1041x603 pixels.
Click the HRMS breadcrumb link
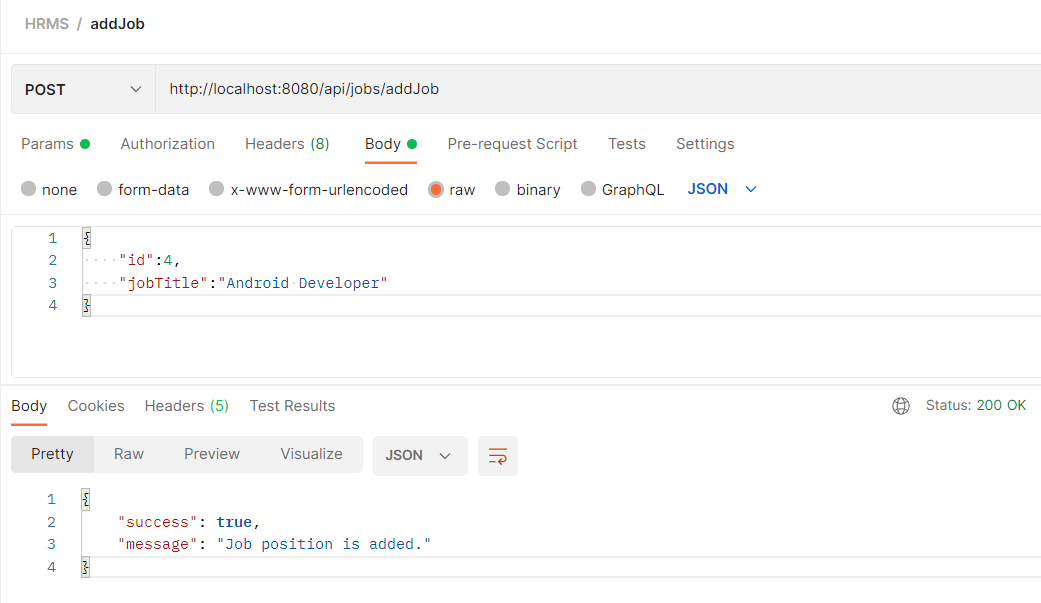(x=44, y=23)
